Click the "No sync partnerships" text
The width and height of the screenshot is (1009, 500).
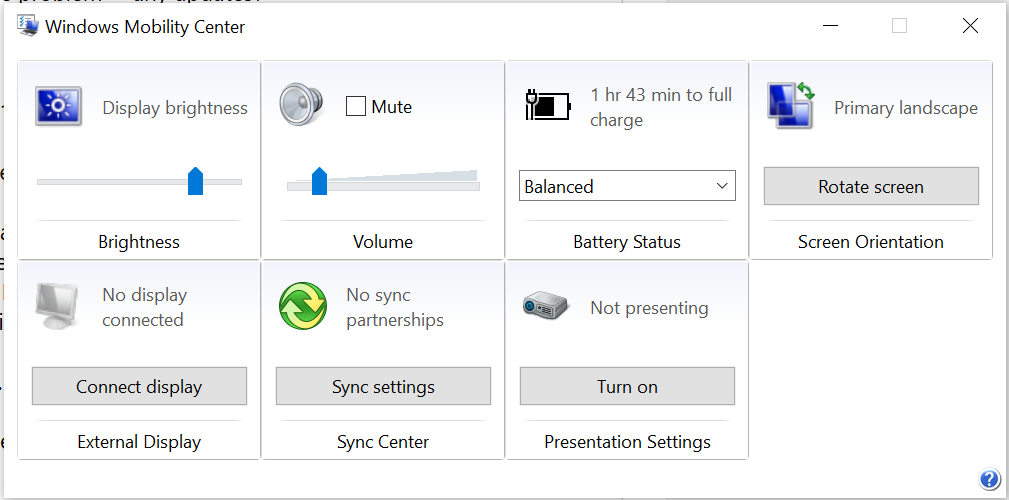pos(395,307)
